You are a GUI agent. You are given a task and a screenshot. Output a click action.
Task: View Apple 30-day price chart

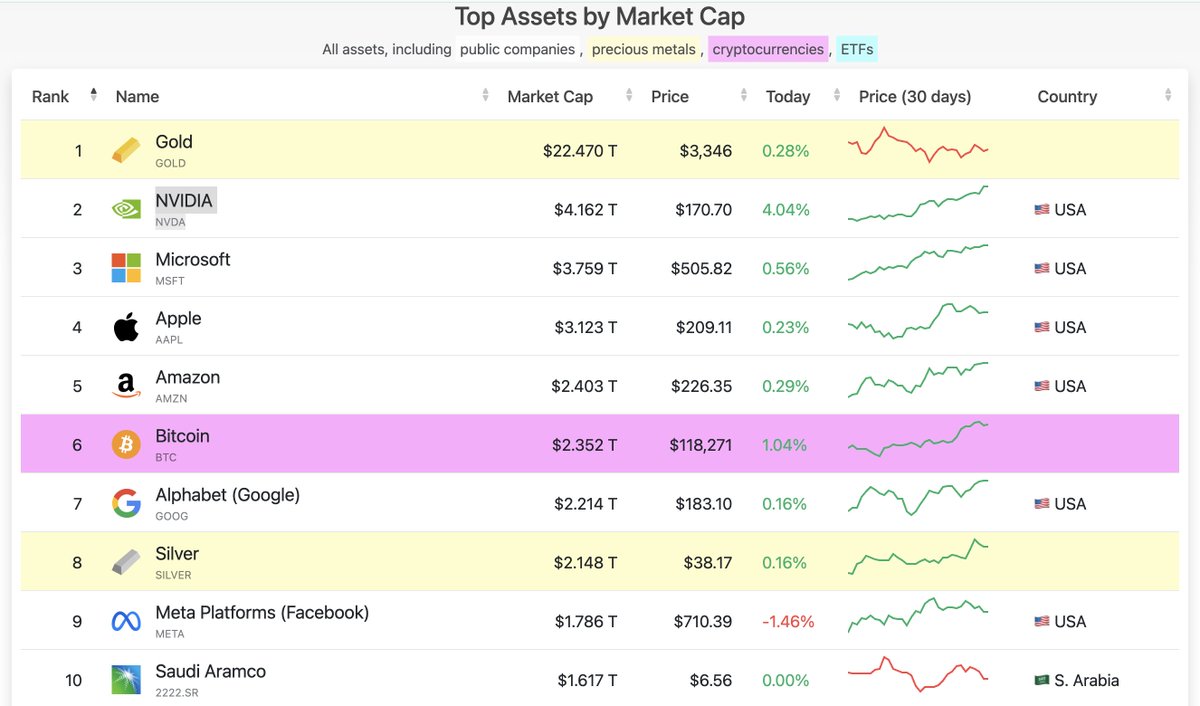(x=918, y=322)
